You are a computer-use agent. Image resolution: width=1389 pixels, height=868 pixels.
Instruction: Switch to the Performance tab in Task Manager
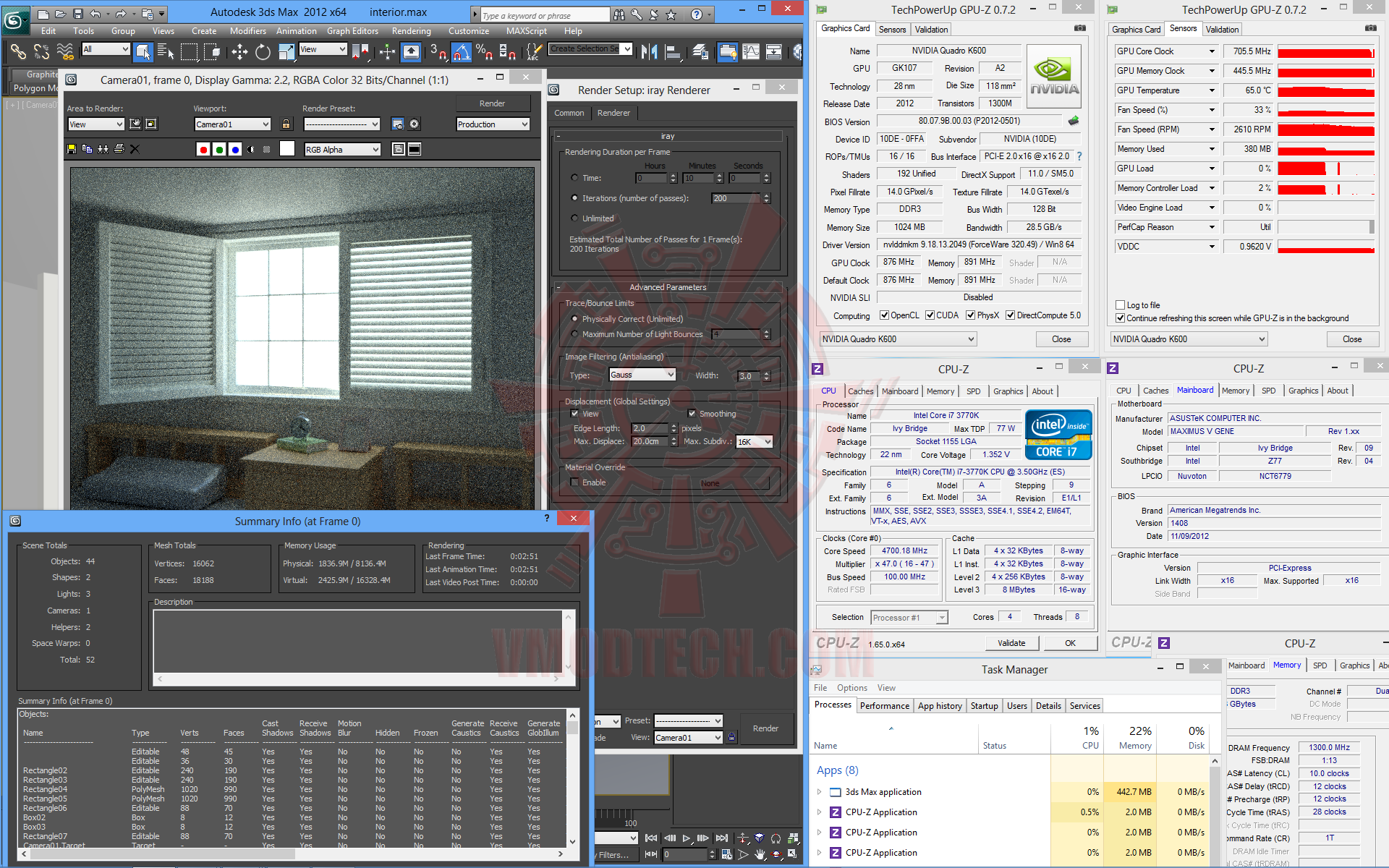(x=884, y=706)
